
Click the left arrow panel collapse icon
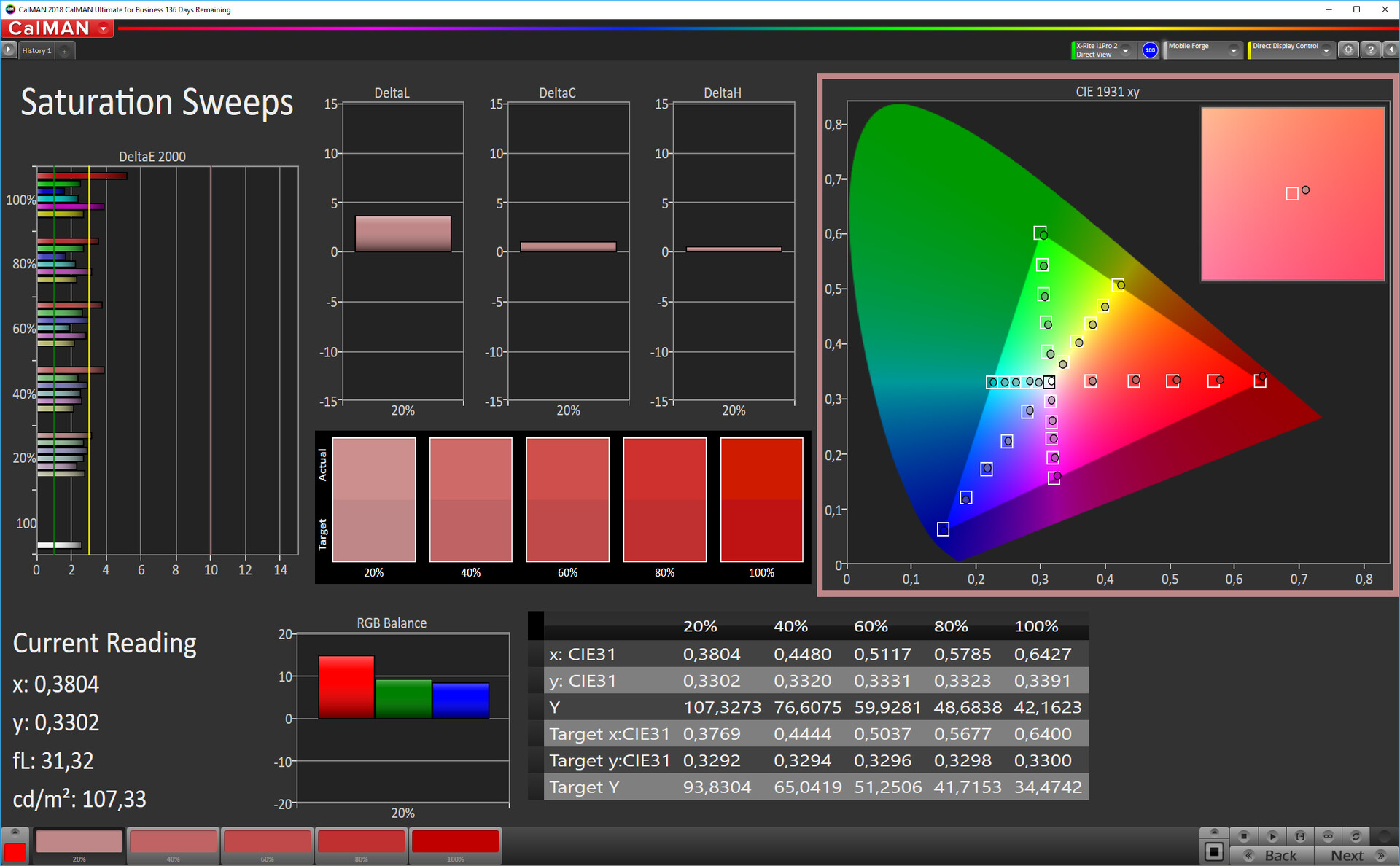click(x=1391, y=50)
